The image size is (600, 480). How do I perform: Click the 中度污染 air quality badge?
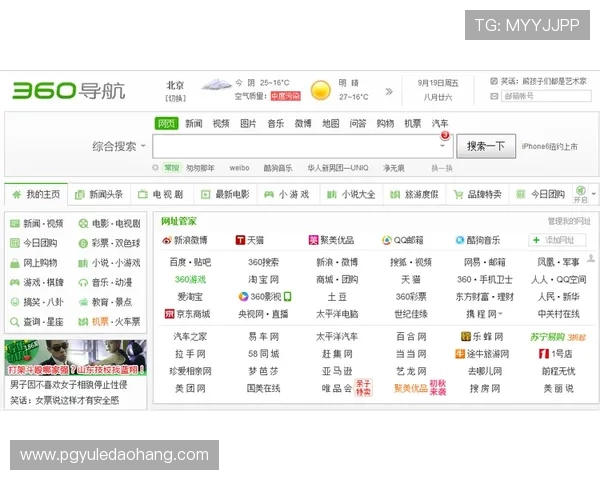pos(285,96)
